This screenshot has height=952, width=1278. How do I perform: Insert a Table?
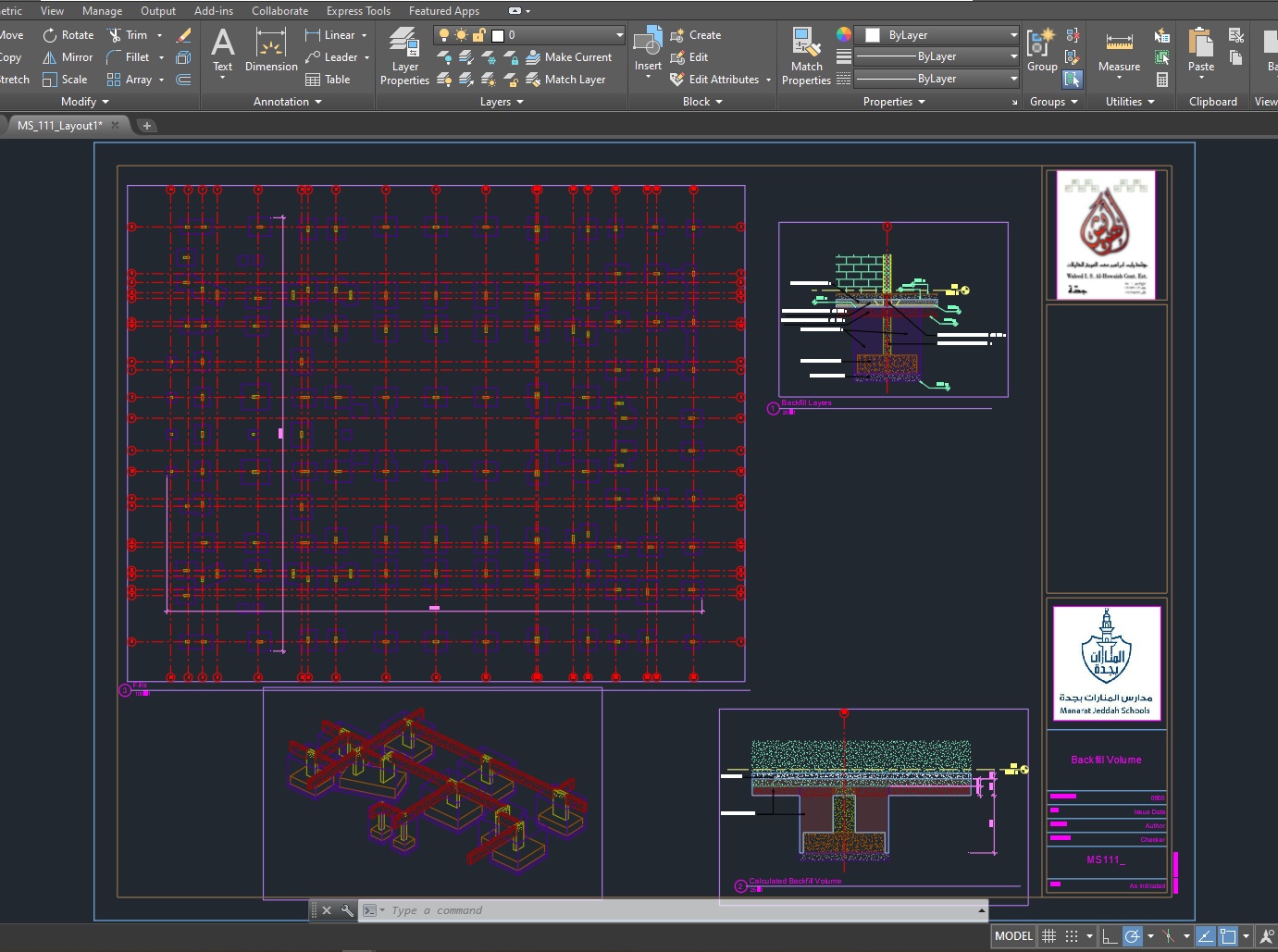329,80
